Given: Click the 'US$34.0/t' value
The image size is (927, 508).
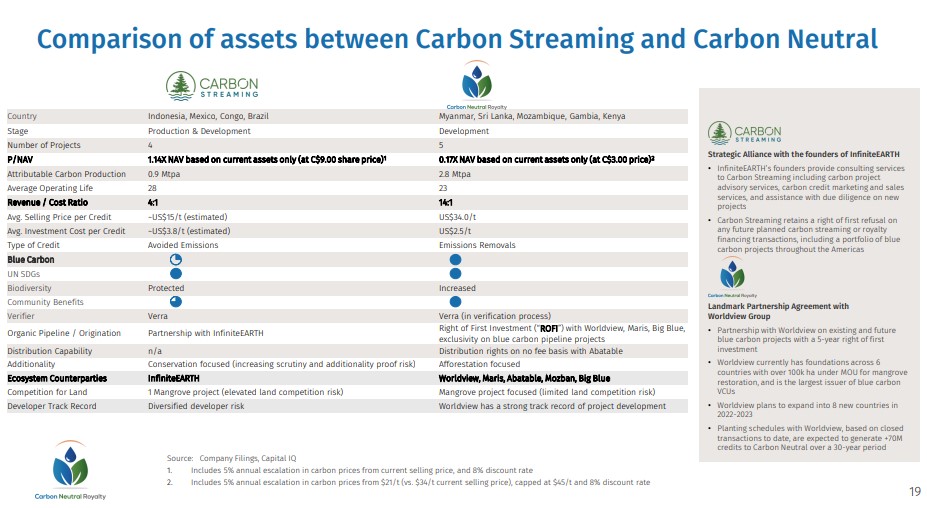Looking at the screenshot, I should [458, 217].
